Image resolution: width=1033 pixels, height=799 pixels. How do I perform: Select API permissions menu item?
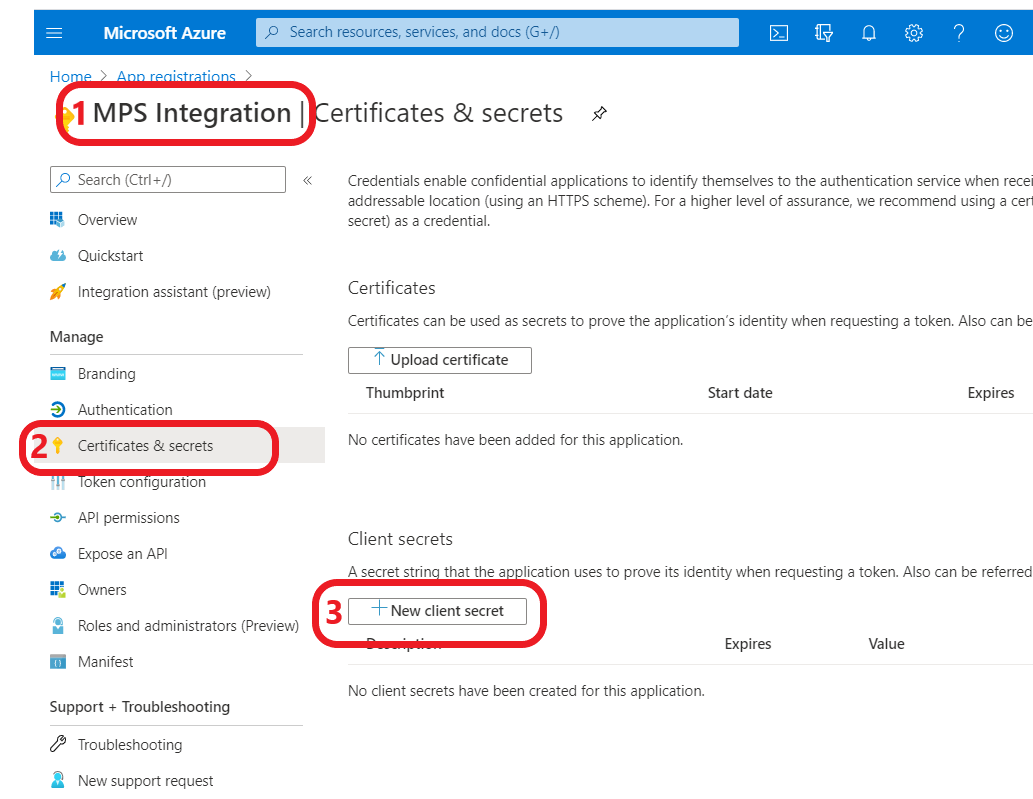(128, 518)
